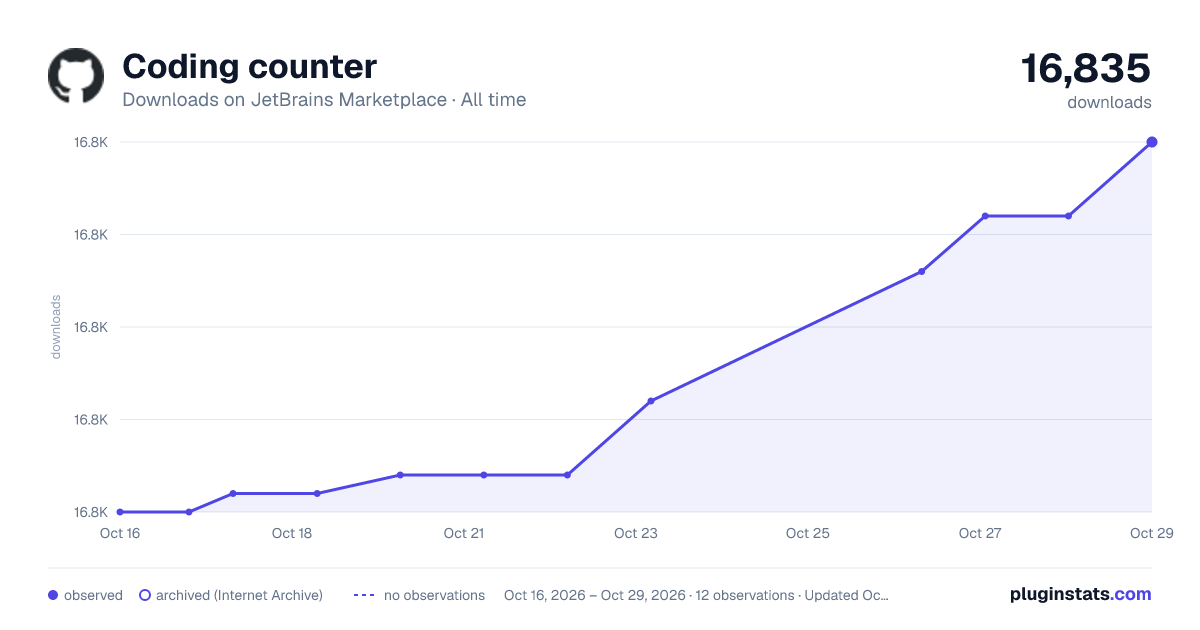The image size is (1200, 630).
Task: Click the Oct 29 axis label
Action: point(1151,533)
